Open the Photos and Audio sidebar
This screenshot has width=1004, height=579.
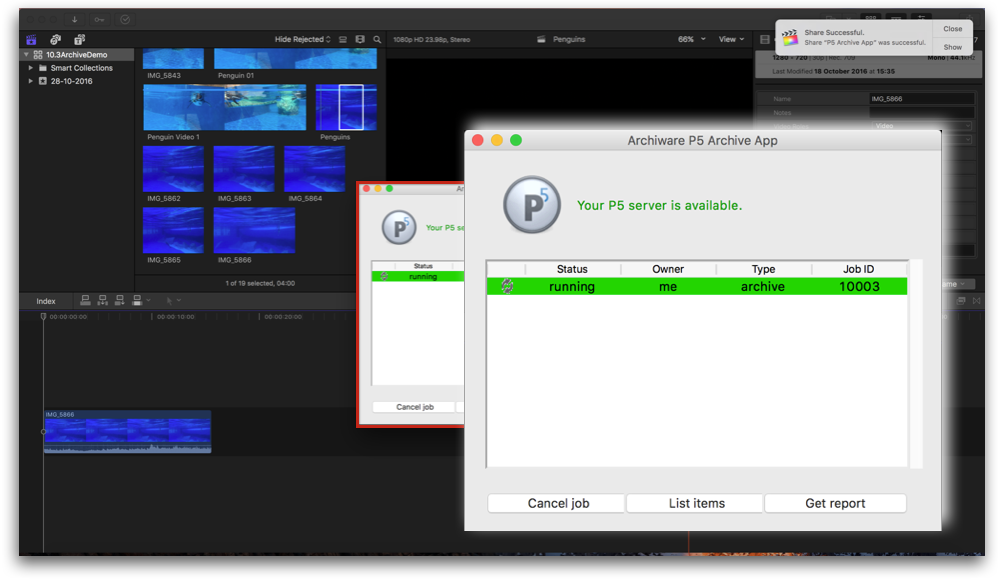(x=56, y=40)
